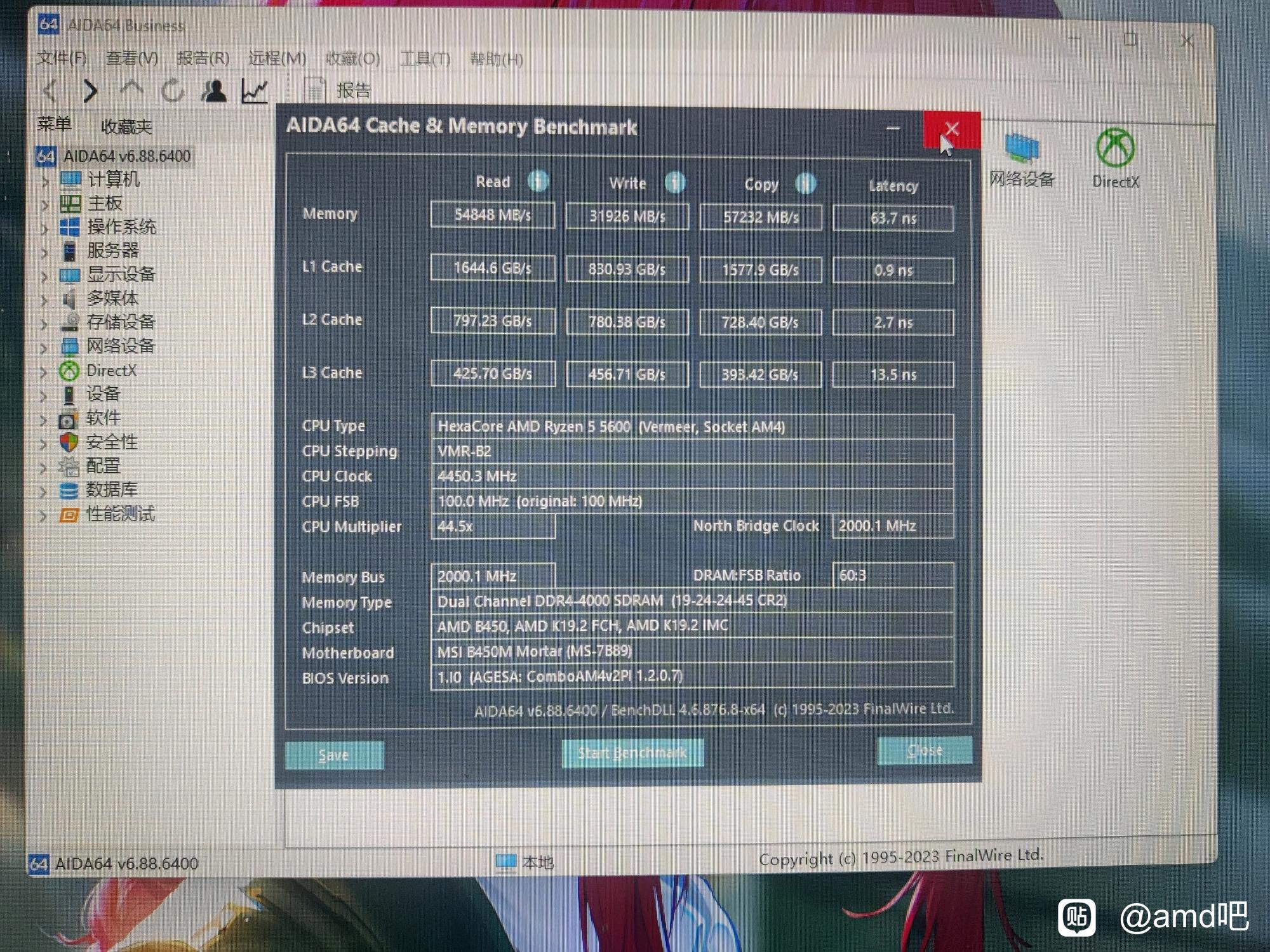Click the refresh toolbar icon

point(172,91)
